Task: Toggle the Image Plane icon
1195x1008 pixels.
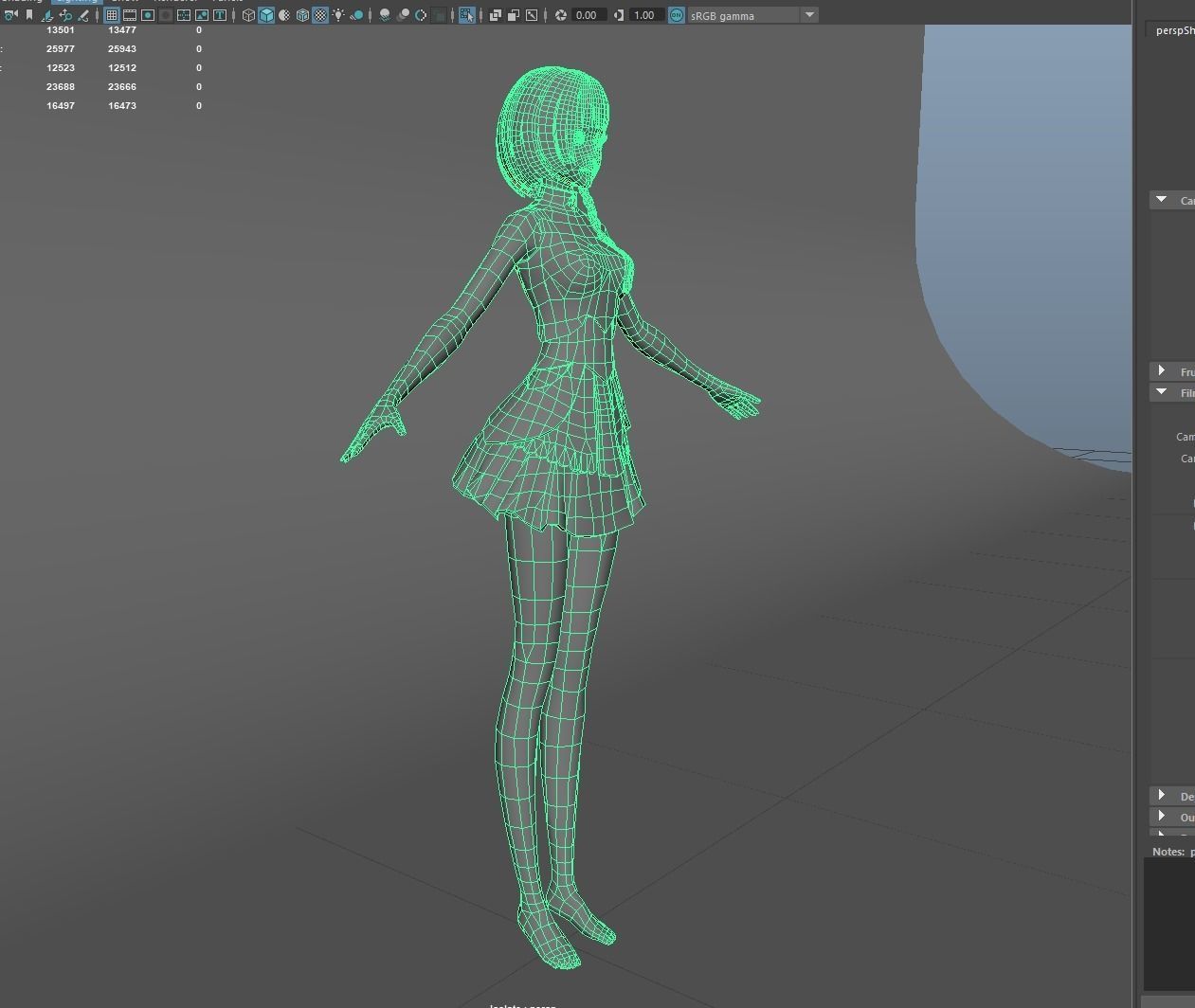Action: point(46,15)
